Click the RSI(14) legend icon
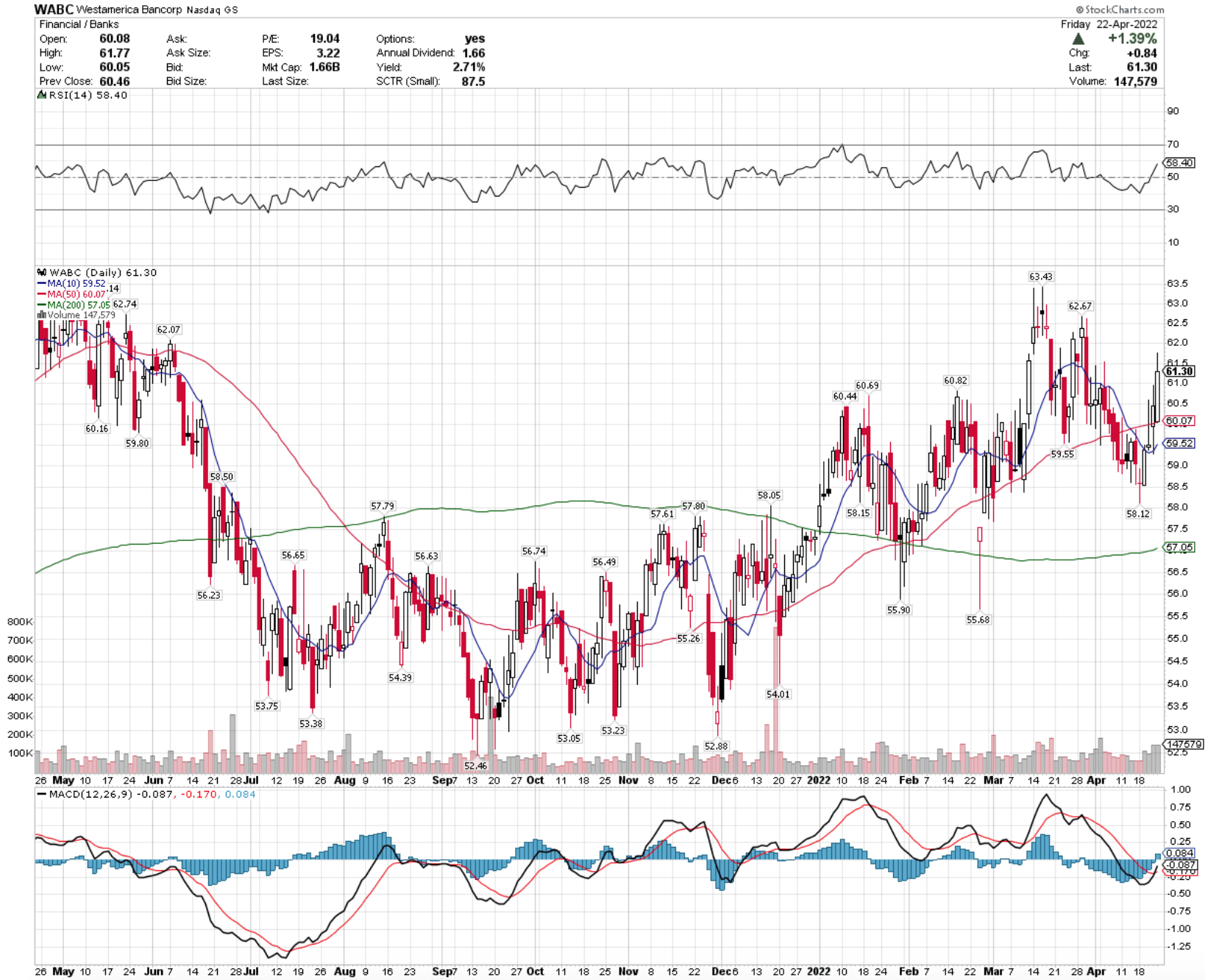The image size is (1205, 980). [x=42, y=95]
